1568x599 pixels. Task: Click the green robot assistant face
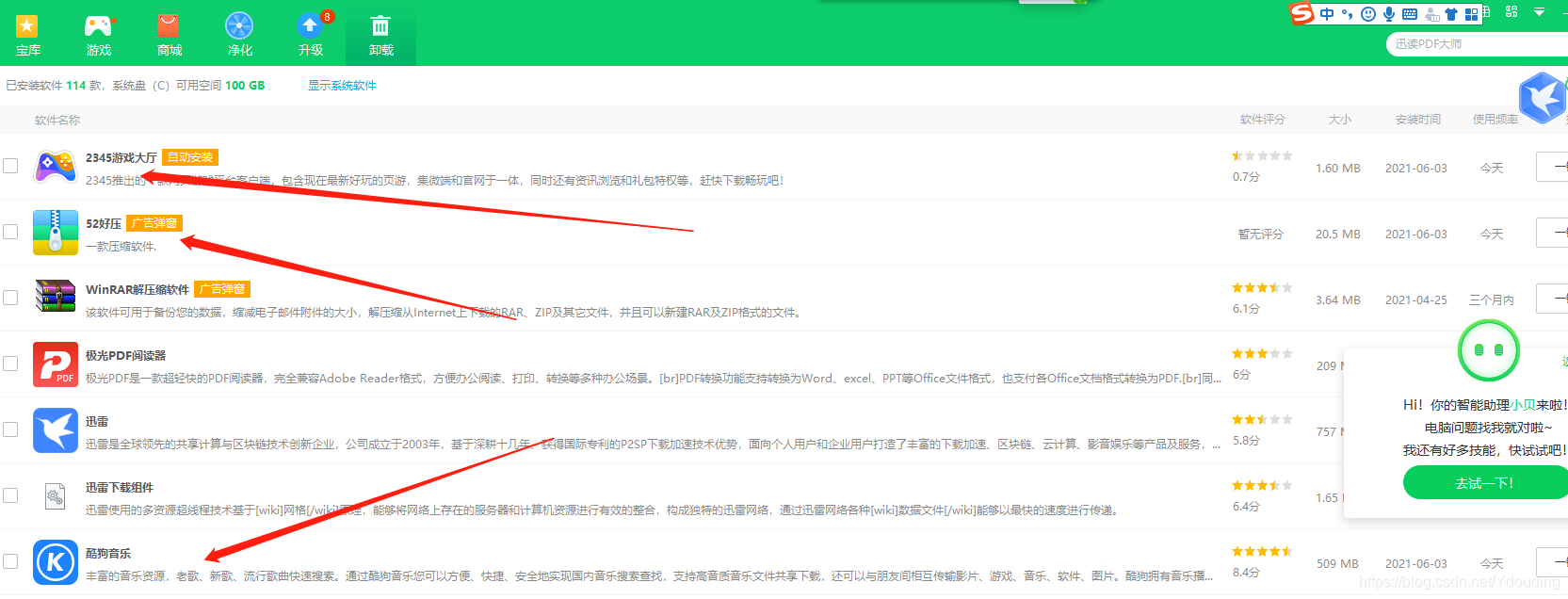point(1488,350)
